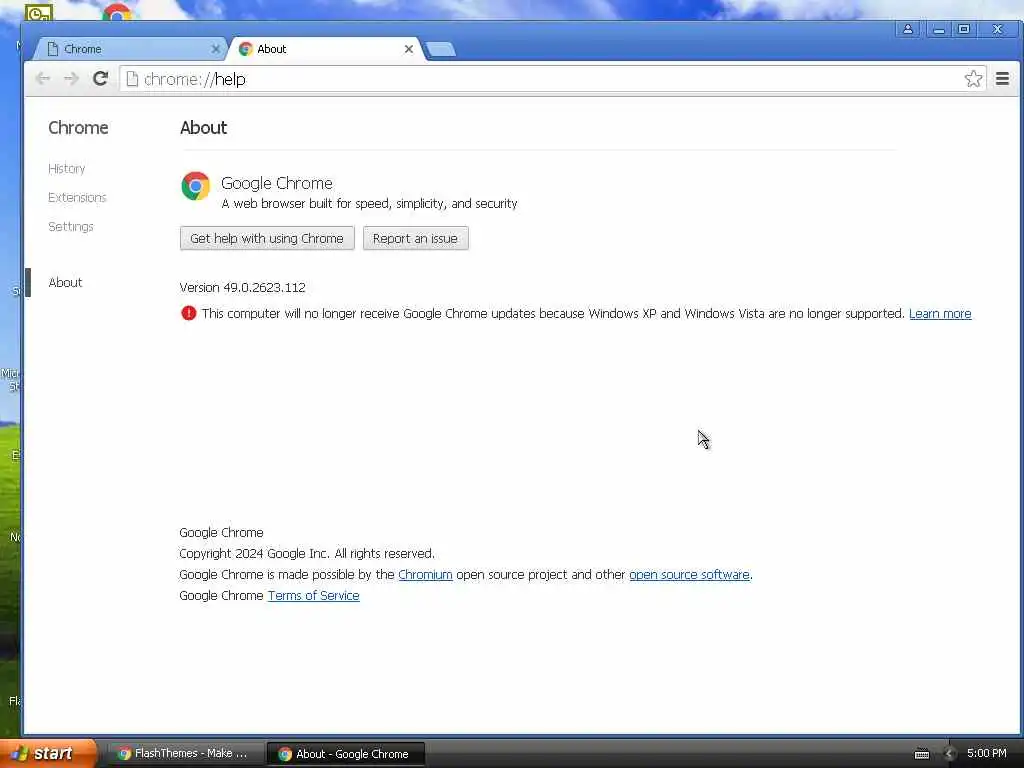Image resolution: width=1024 pixels, height=768 pixels.
Task: Click the keyboard icon in system tray
Action: click(921, 754)
